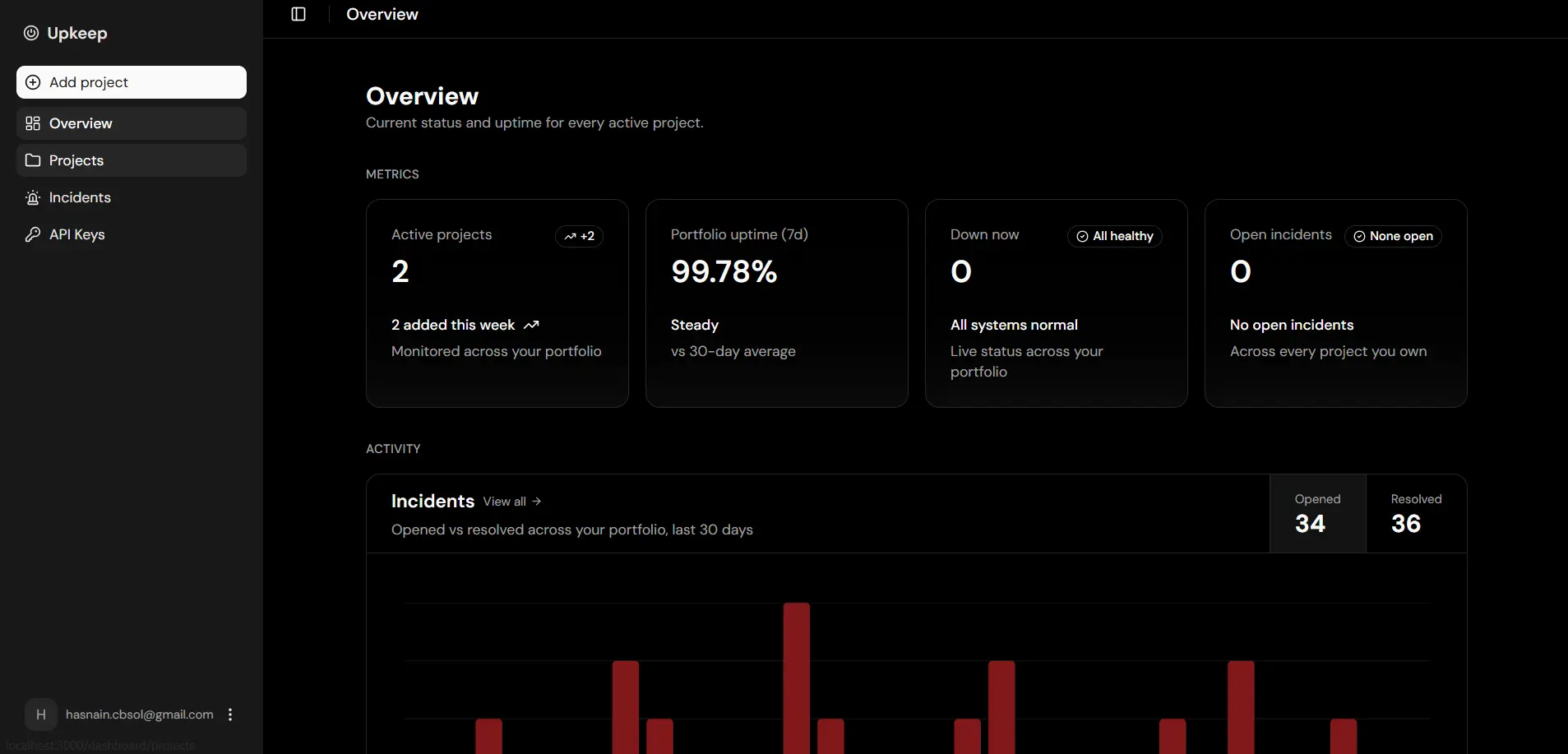
Task: Click the Upkeep logo icon
Action: click(x=31, y=33)
